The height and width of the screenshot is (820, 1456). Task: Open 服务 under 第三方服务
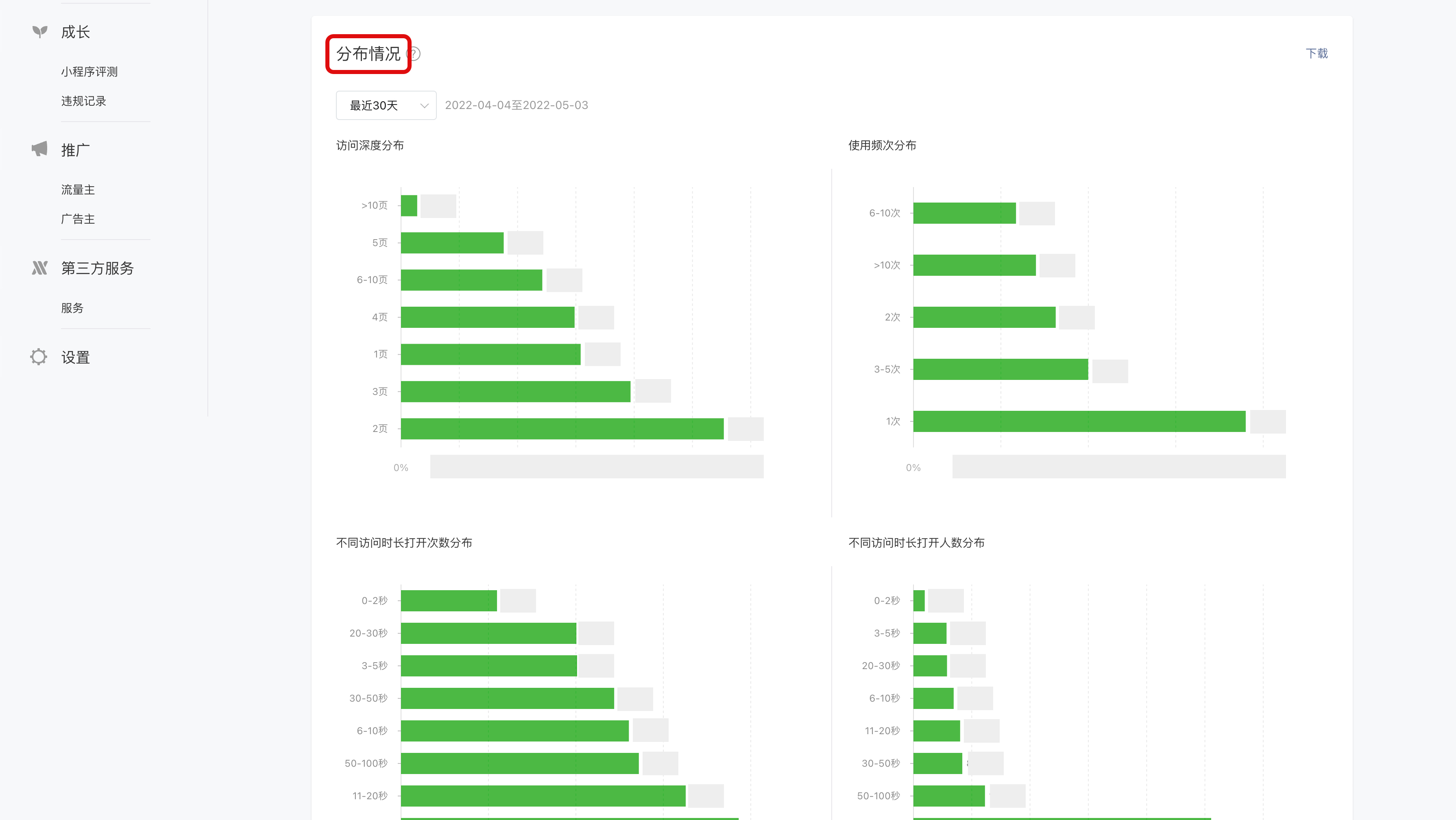72,308
